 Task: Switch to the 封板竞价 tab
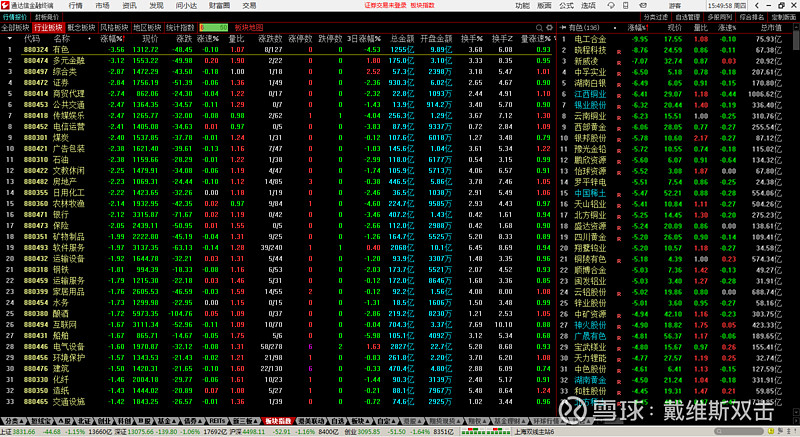[46, 17]
